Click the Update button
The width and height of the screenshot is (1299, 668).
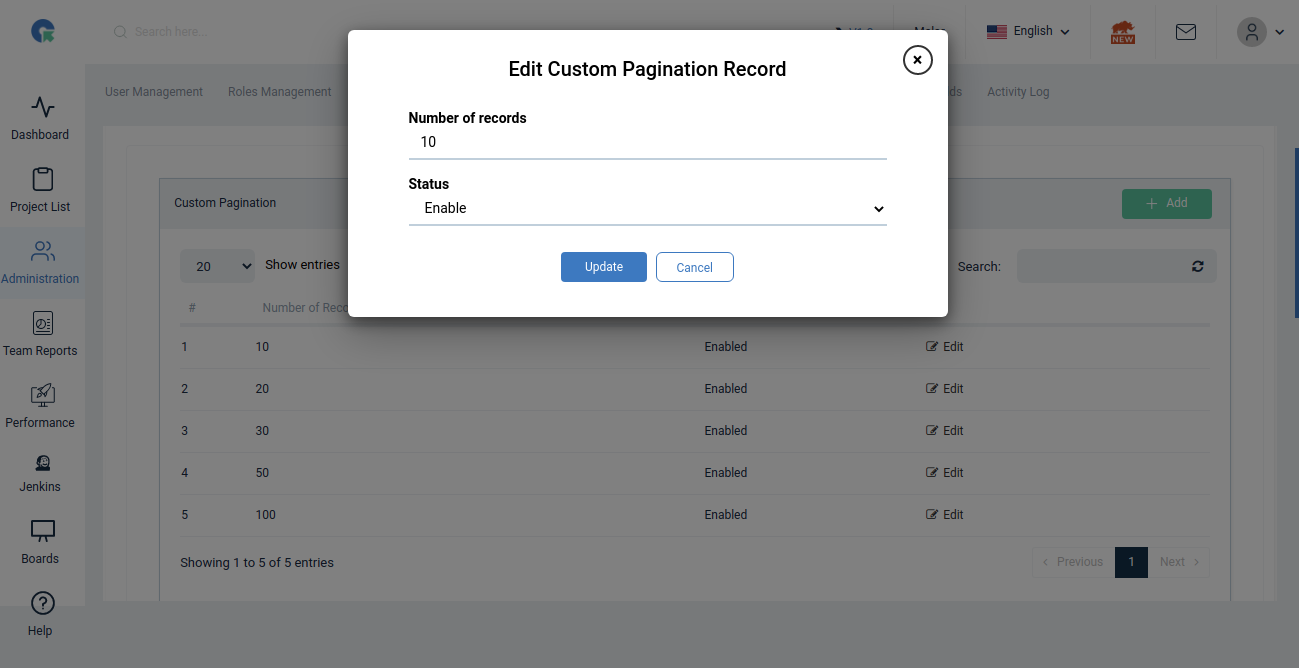click(x=604, y=267)
